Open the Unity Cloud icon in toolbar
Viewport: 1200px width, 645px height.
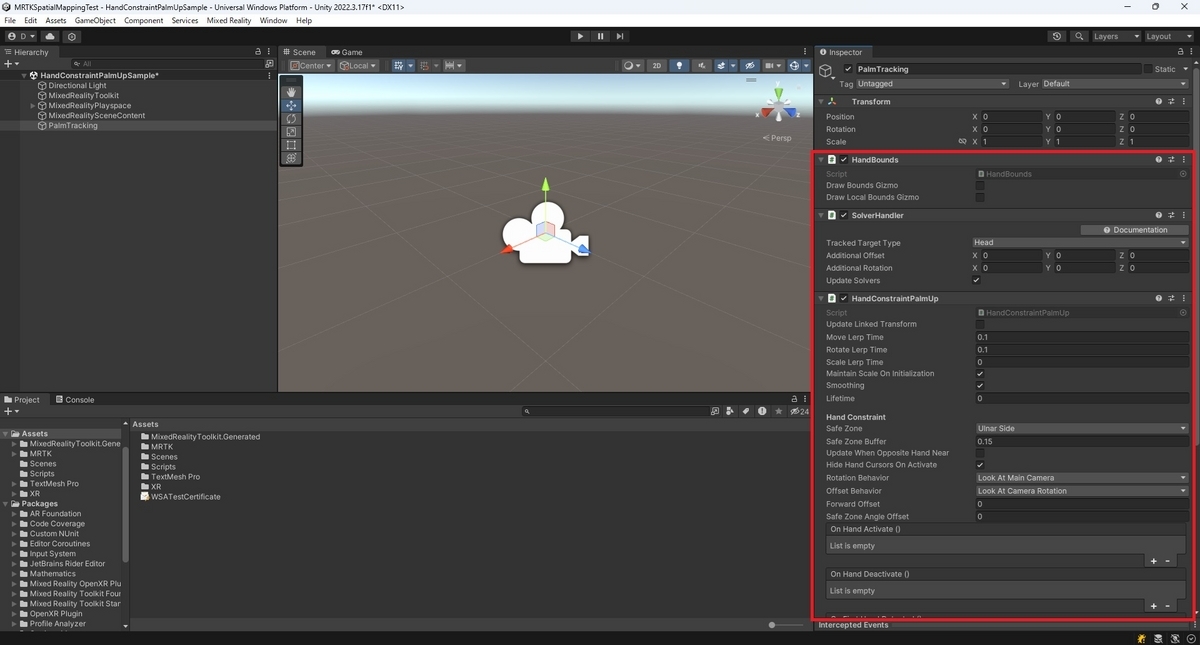coord(50,36)
